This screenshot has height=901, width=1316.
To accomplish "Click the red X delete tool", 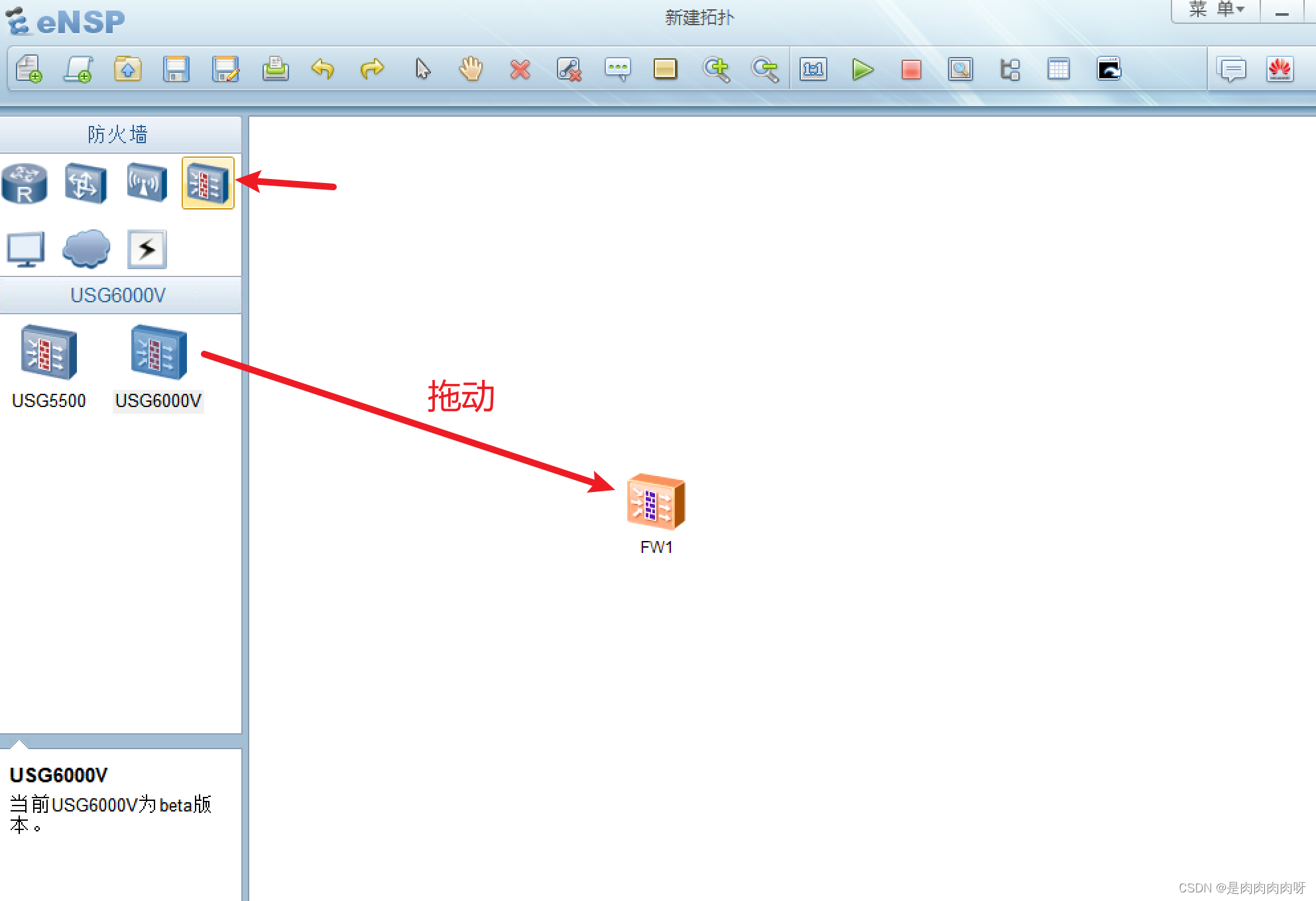I will pyautogui.click(x=520, y=69).
